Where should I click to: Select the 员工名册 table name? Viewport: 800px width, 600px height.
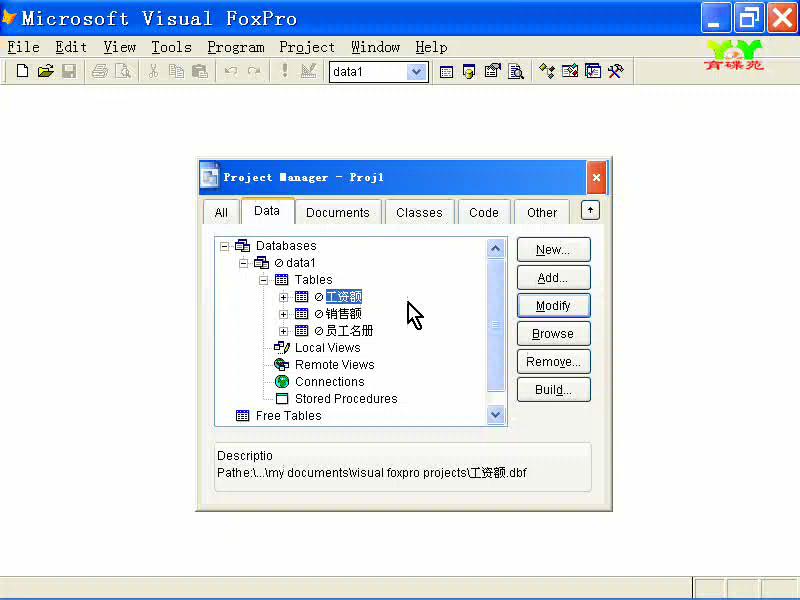349,331
